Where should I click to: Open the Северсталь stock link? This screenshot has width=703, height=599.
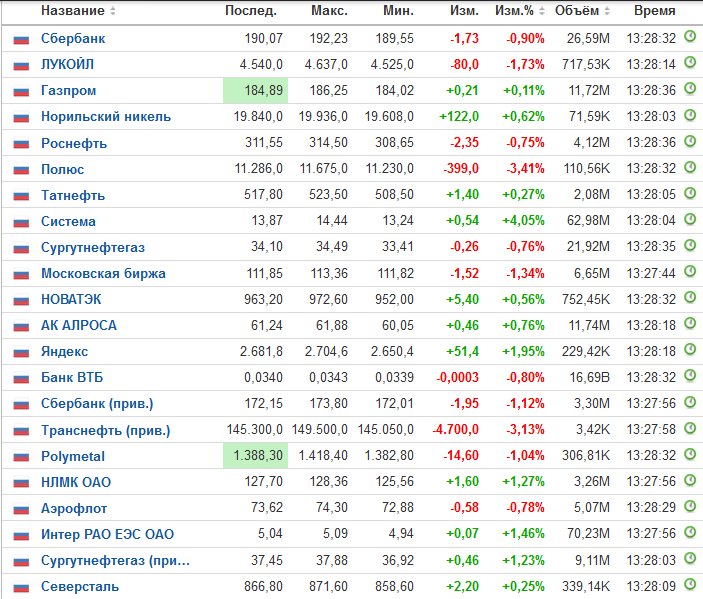(80, 586)
